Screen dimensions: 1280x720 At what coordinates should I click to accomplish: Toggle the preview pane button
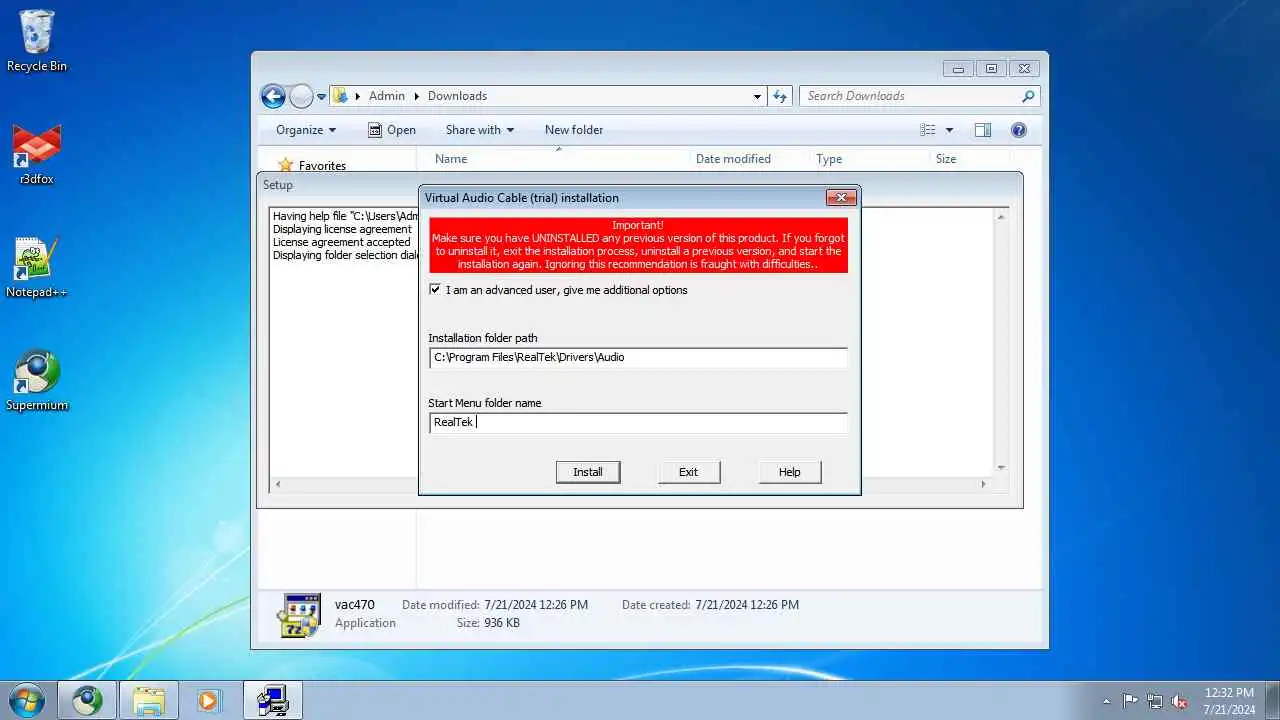[x=983, y=130]
